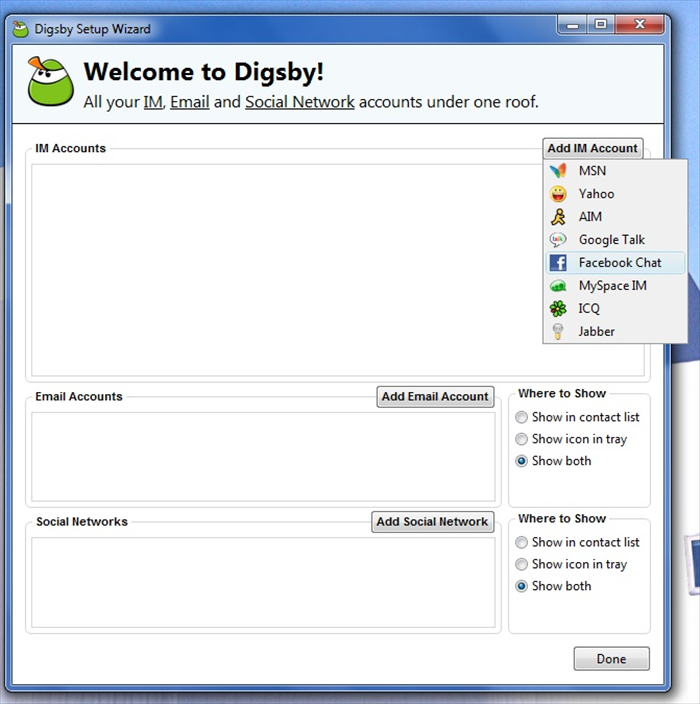Image resolution: width=700 pixels, height=704 pixels.
Task: Click the MSN butterfly icon
Action: 558,171
